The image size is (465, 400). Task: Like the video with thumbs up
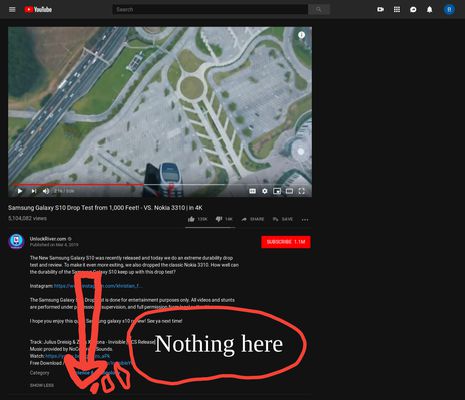[198, 219]
